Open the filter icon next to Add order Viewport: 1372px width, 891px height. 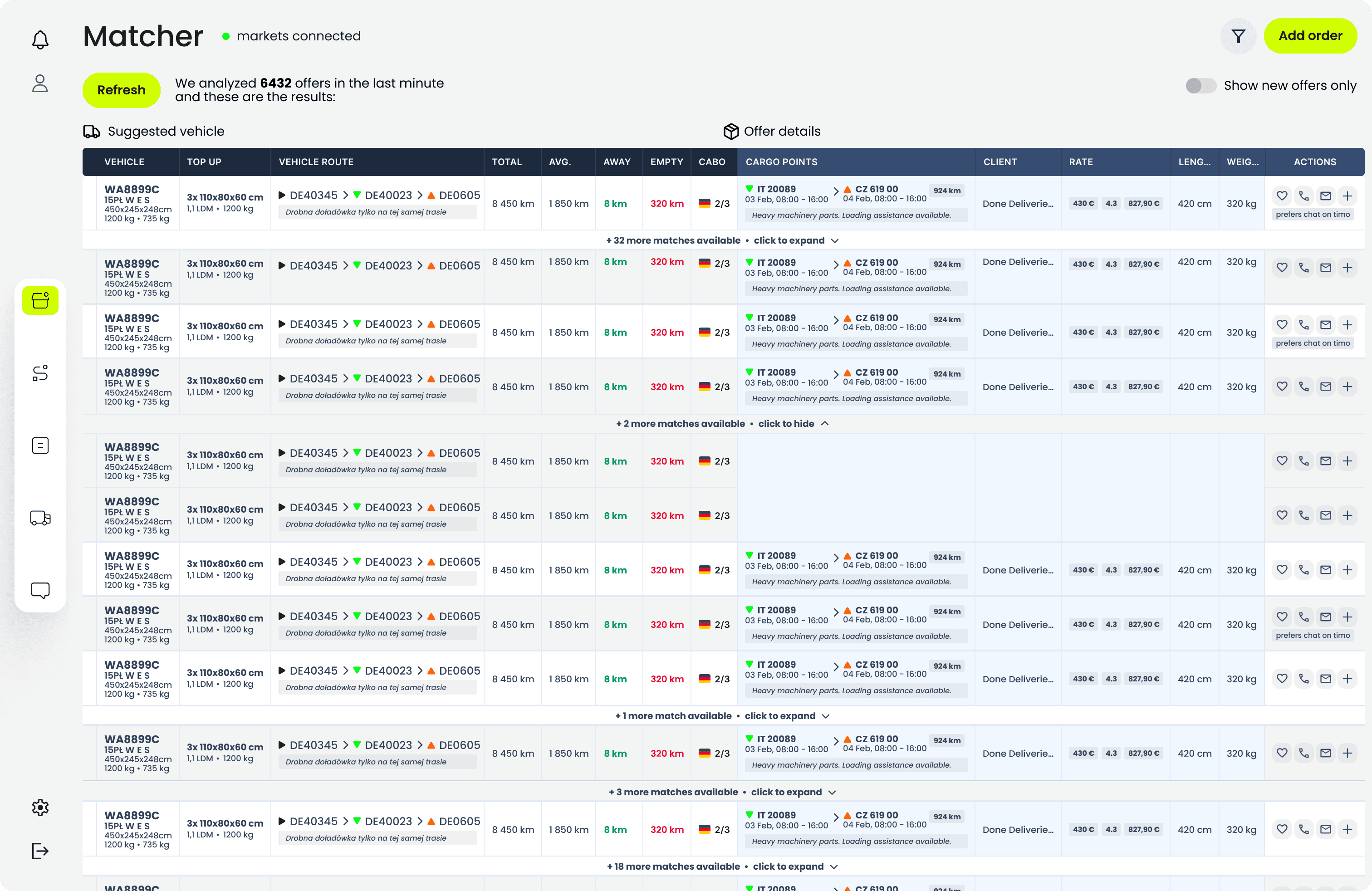tap(1238, 36)
